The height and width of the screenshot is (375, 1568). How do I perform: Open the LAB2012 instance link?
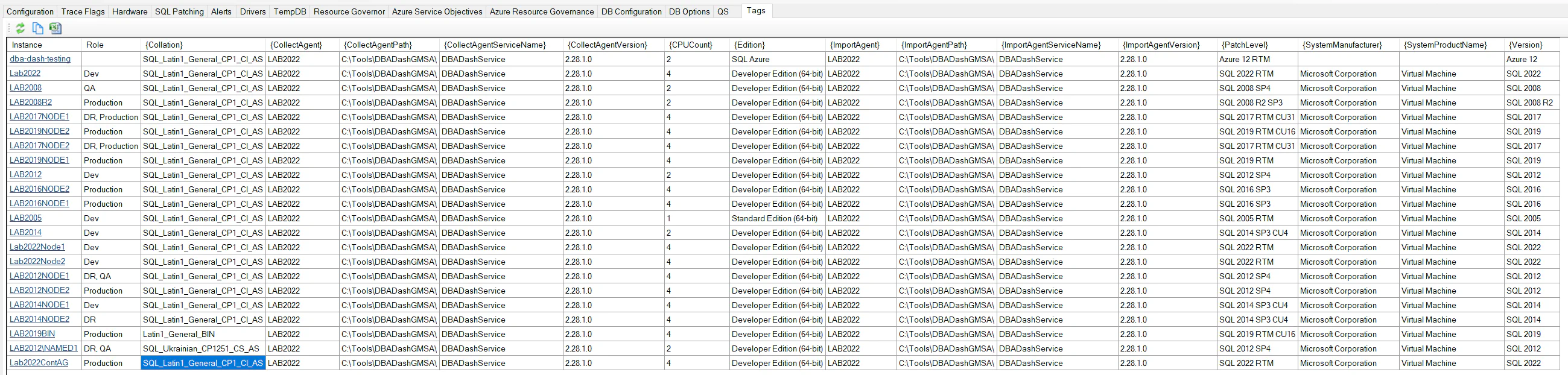25,175
